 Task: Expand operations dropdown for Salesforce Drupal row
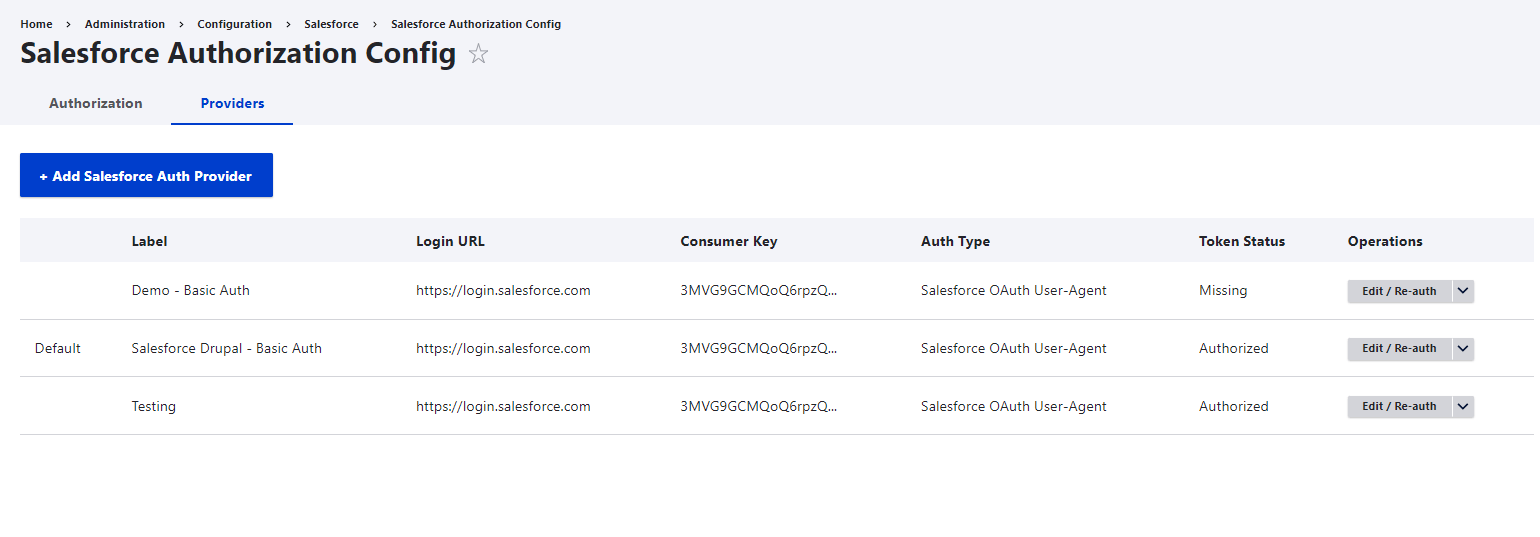coord(1462,349)
